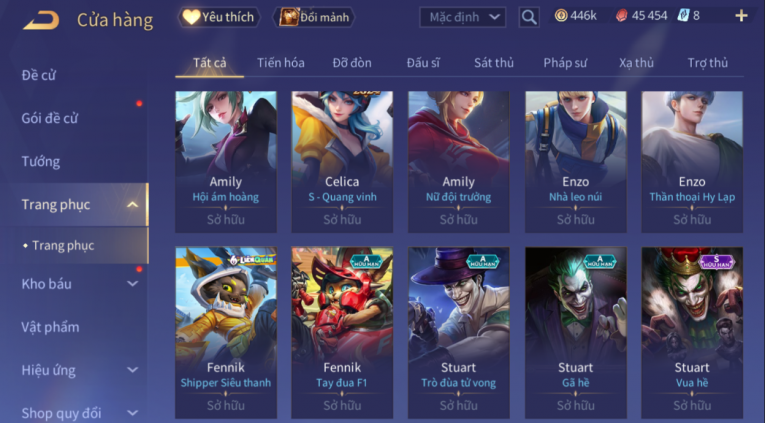Select the Stuart Vua hề skin card
Image resolution: width=765 pixels, height=423 pixels.
(692, 333)
